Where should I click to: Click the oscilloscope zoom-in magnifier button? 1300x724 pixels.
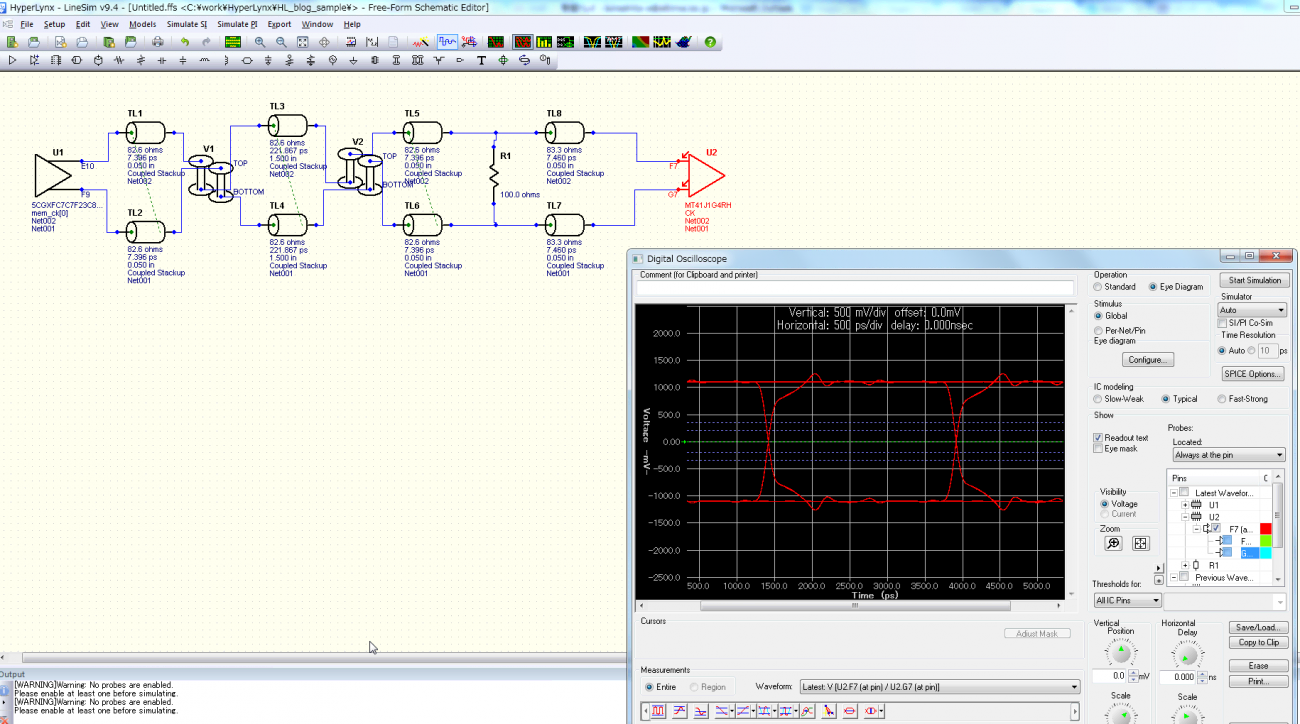point(1113,543)
